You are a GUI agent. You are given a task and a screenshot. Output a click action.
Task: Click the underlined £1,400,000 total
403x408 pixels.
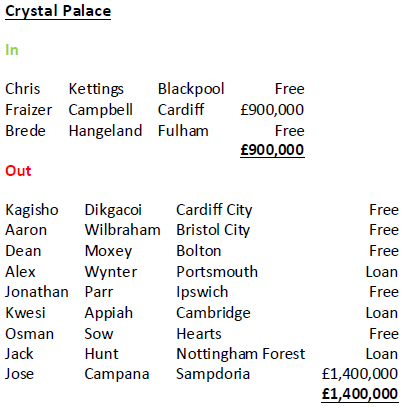coord(360,394)
